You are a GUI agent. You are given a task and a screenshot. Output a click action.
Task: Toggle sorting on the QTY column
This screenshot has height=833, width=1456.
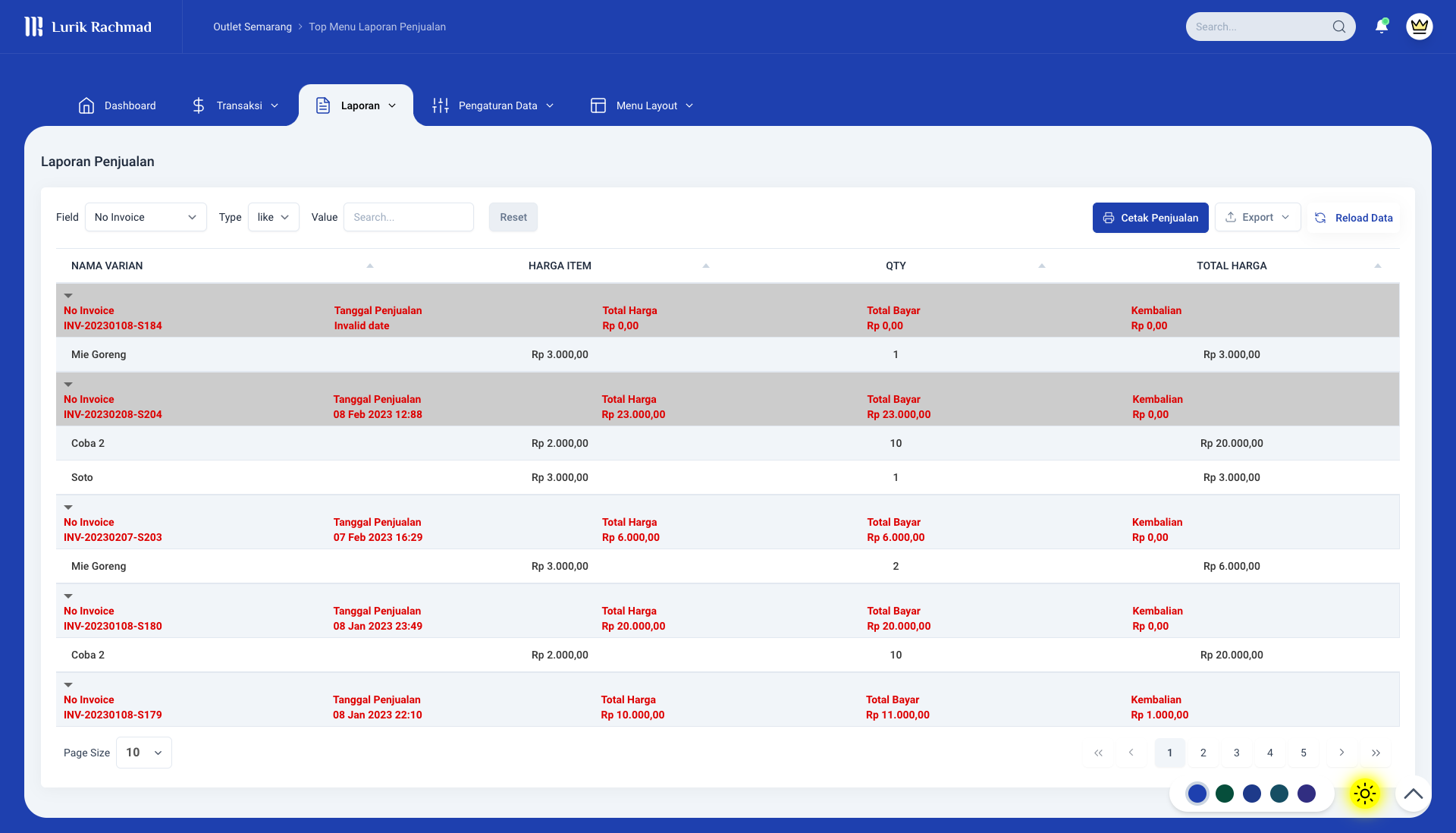point(1042,266)
